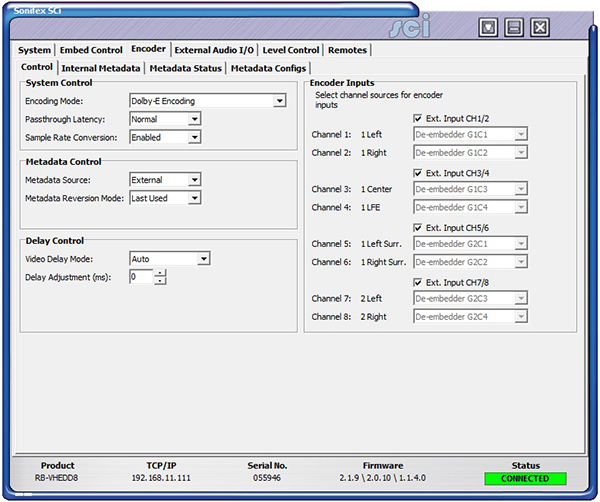Open the Encoding Mode dropdown

coord(280,101)
